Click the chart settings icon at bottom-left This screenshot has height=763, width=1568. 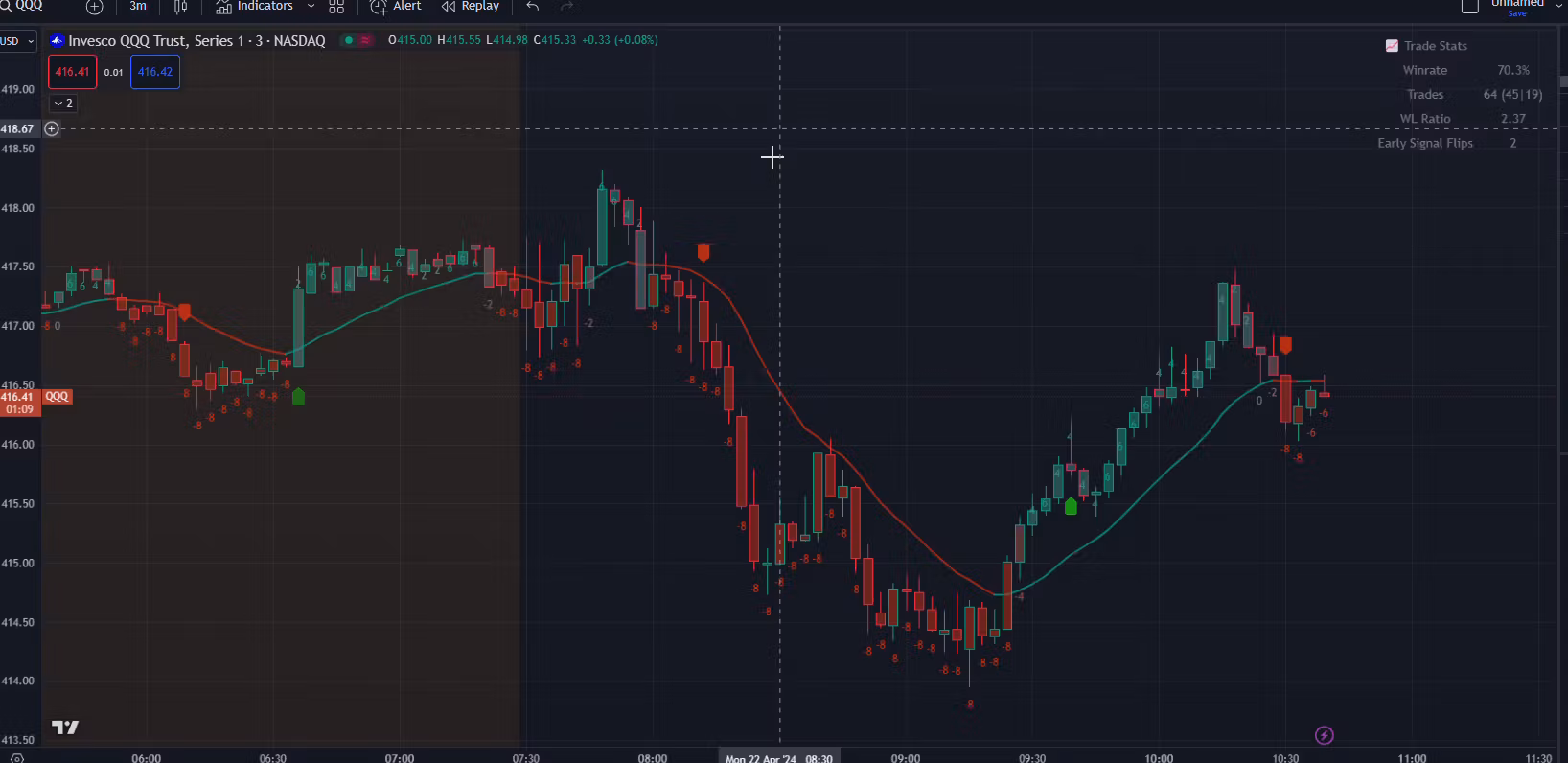16,757
